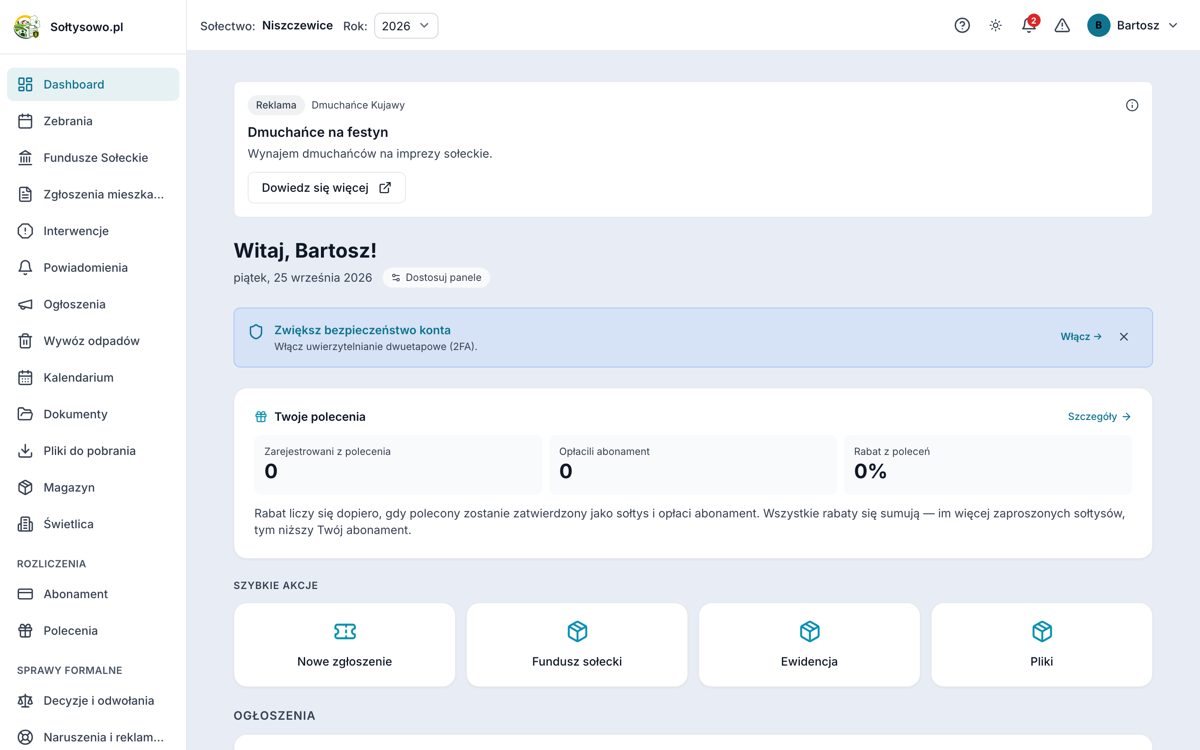Screen dimensions: 1200x750
Task: Dismiss the 2FA security banner
Action: (x=1124, y=337)
